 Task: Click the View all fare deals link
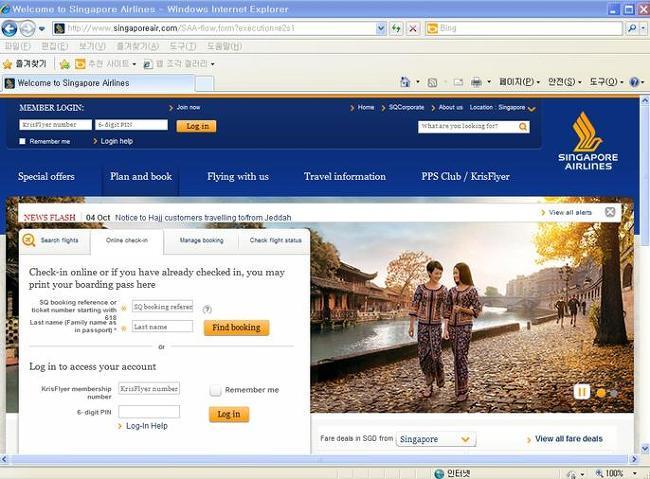(569, 439)
